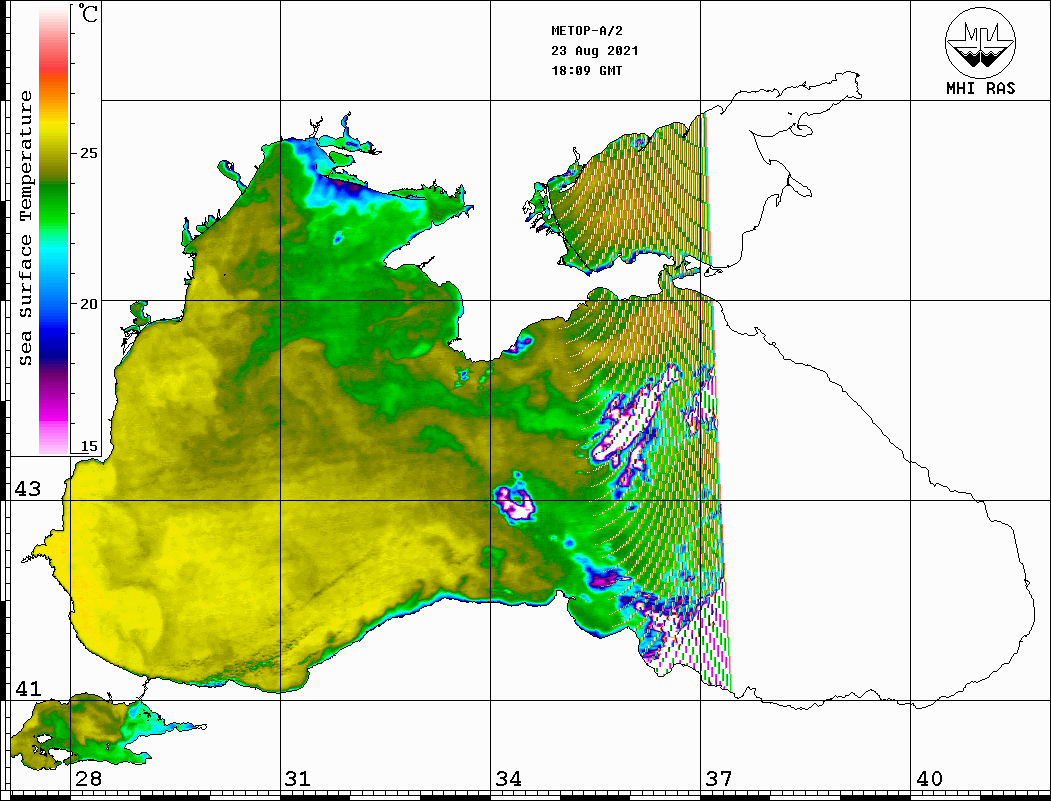Click the temperature color scale bar

[54, 230]
